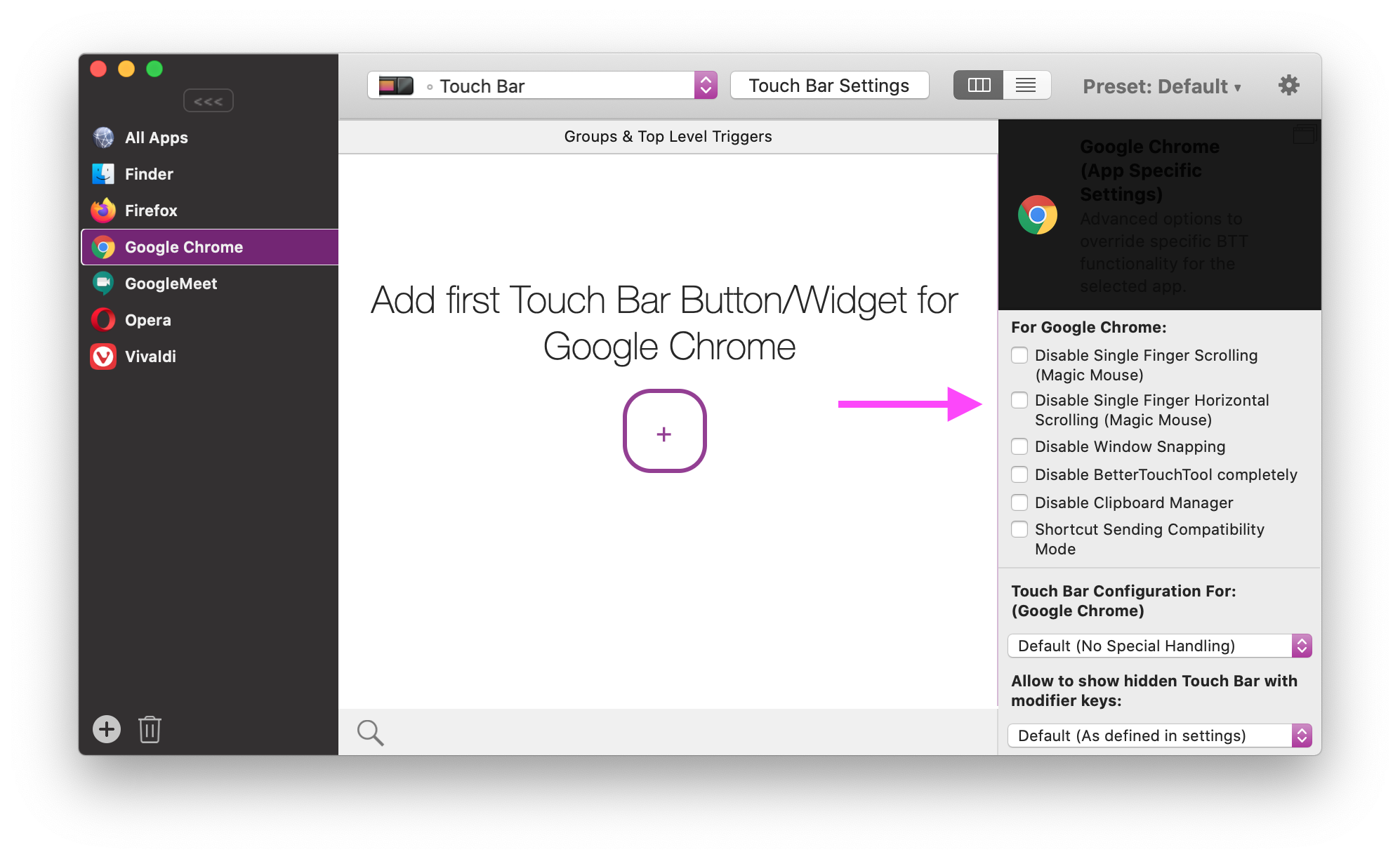The image size is (1400, 859).
Task: Toggle Shortcut Sending Compatibility Mode
Action: pyautogui.click(x=1019, y=529)
